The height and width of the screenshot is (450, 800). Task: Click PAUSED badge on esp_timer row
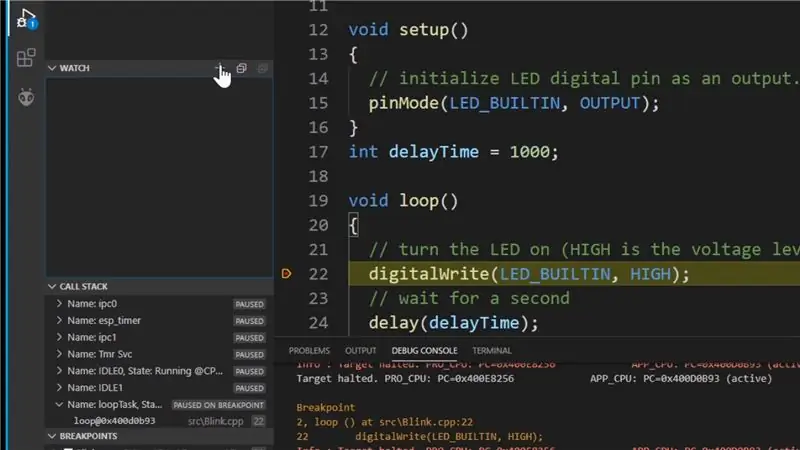[249, 321]
